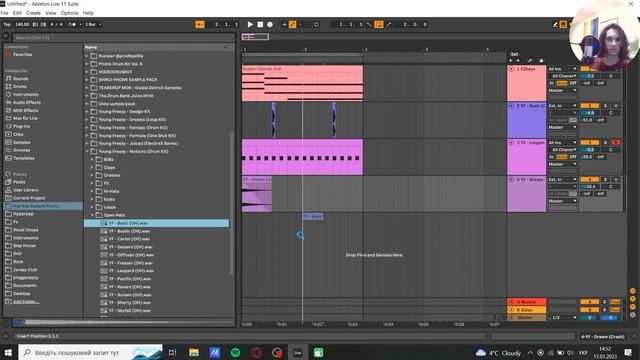Toggle Draw Mode pencil icon
640x360 pixels.
click(x=555, y=24)
